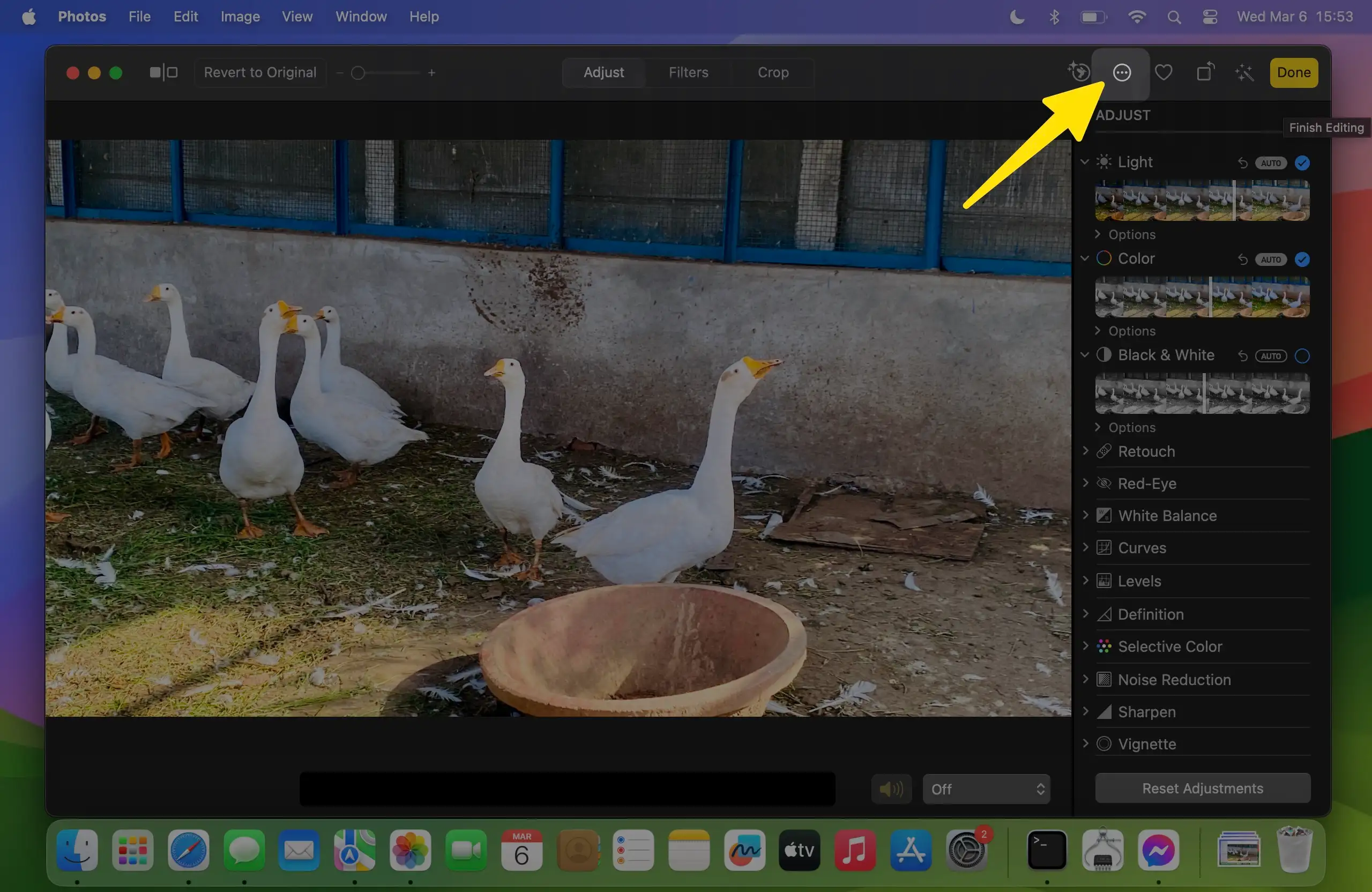
Task: Open Freeform from the dock
Action: click(744, 850)
